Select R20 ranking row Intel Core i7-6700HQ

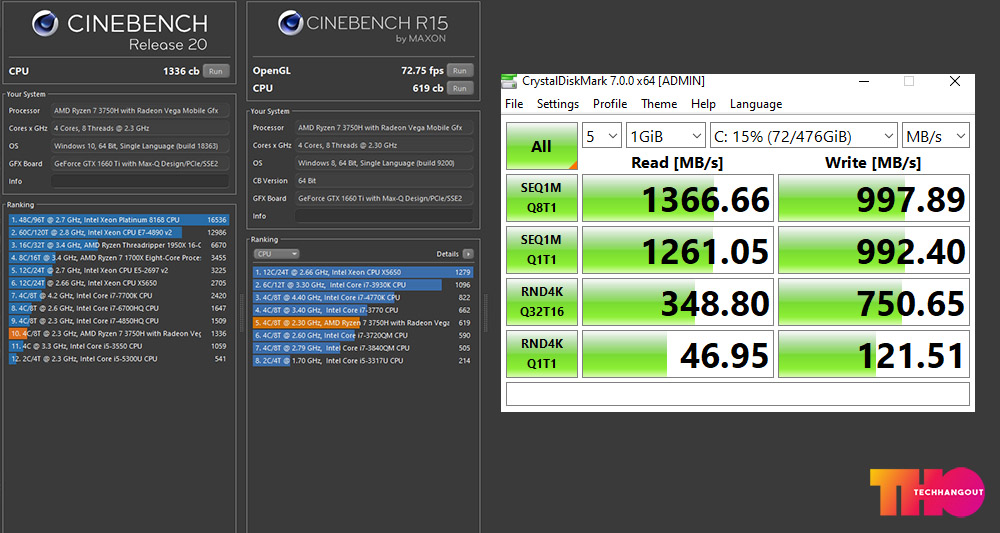tap(119, 308)
